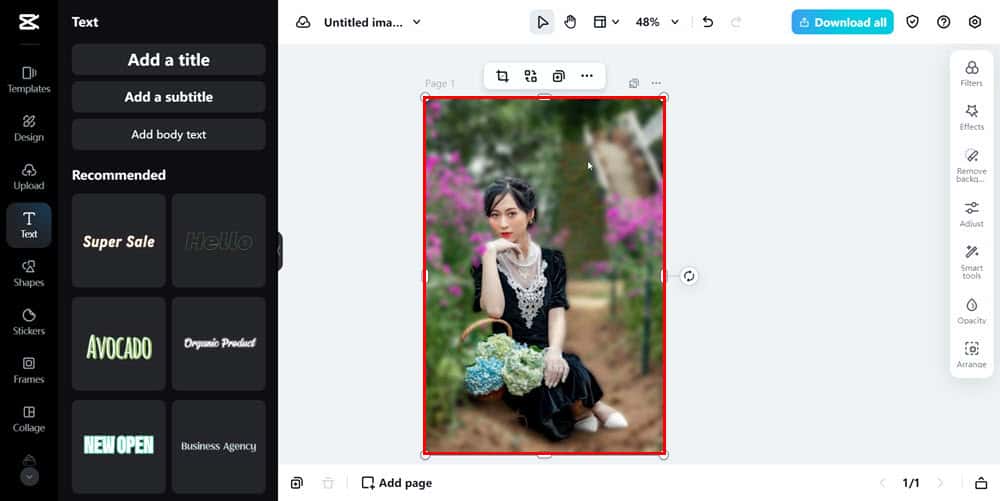Open the Shapes panel
This screenshot has height=501, width=1000.
[x=29, y=273]
